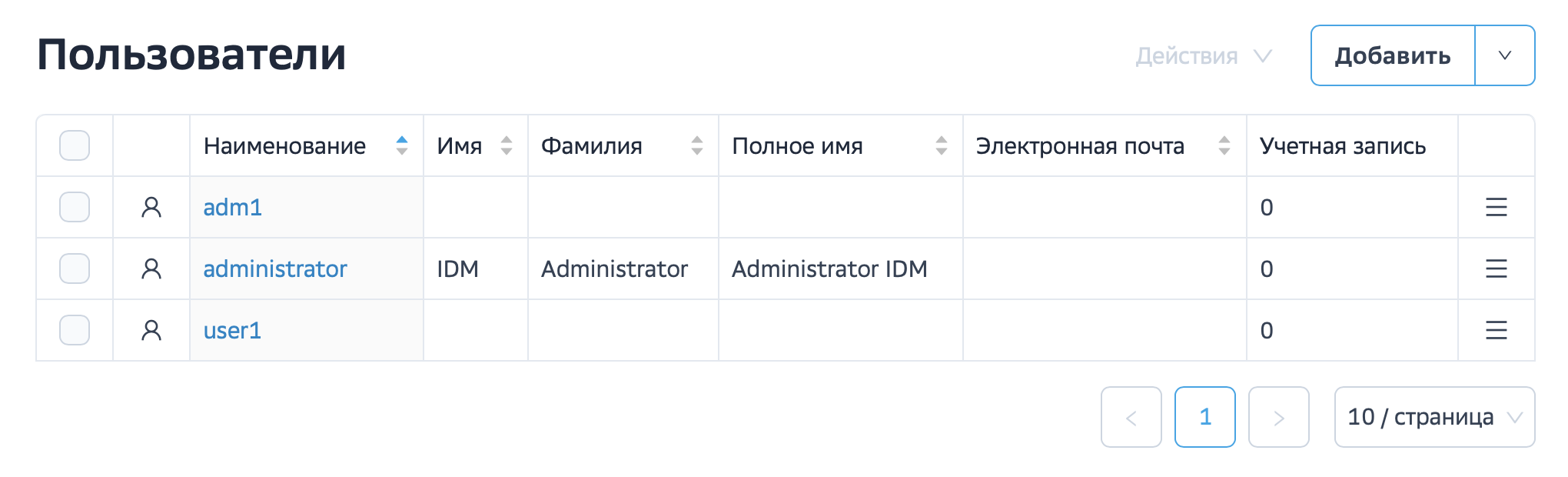Open the row actions menu for administrator
The width and height of the screenshot is (1568, 477).
[1493, 269]
